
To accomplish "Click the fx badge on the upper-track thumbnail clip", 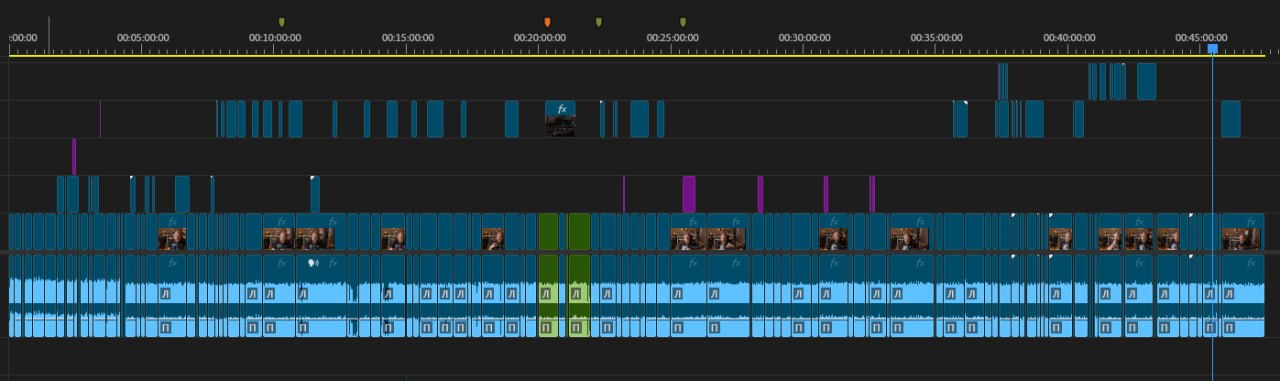I will [562, 108].
